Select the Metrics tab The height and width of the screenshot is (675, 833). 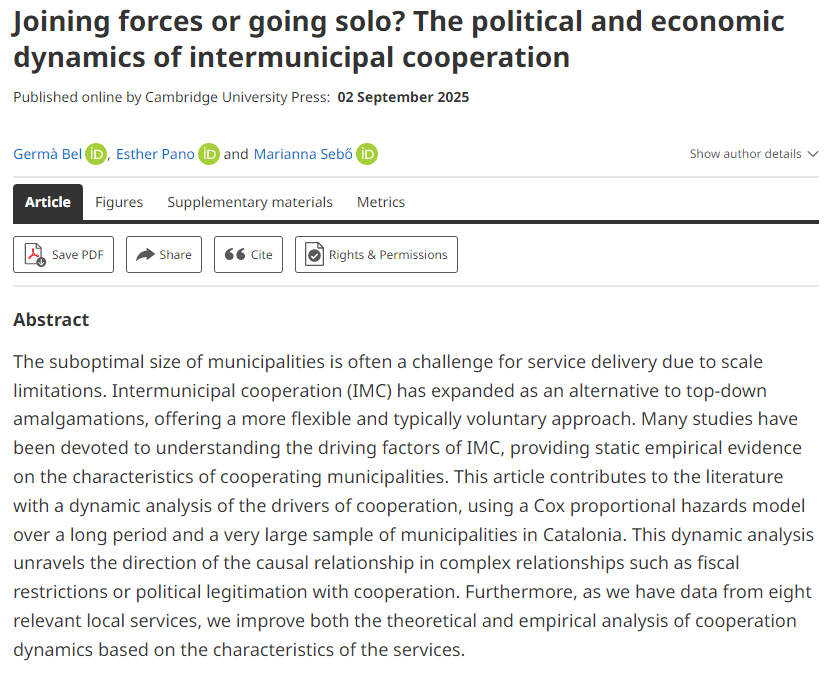point(381,202)
